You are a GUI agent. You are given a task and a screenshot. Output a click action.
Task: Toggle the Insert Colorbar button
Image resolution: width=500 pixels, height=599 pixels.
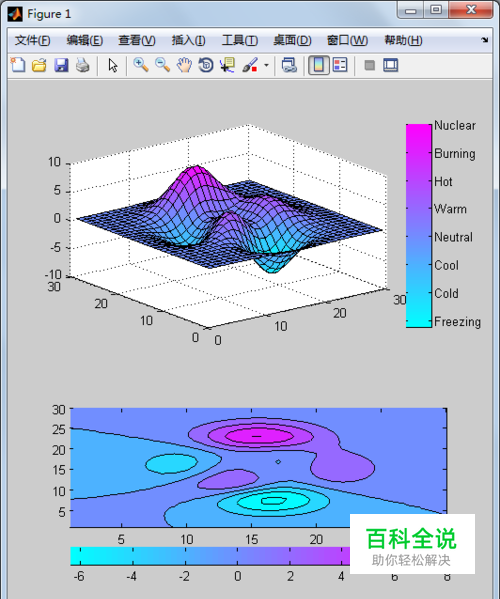tap(319, 65)
